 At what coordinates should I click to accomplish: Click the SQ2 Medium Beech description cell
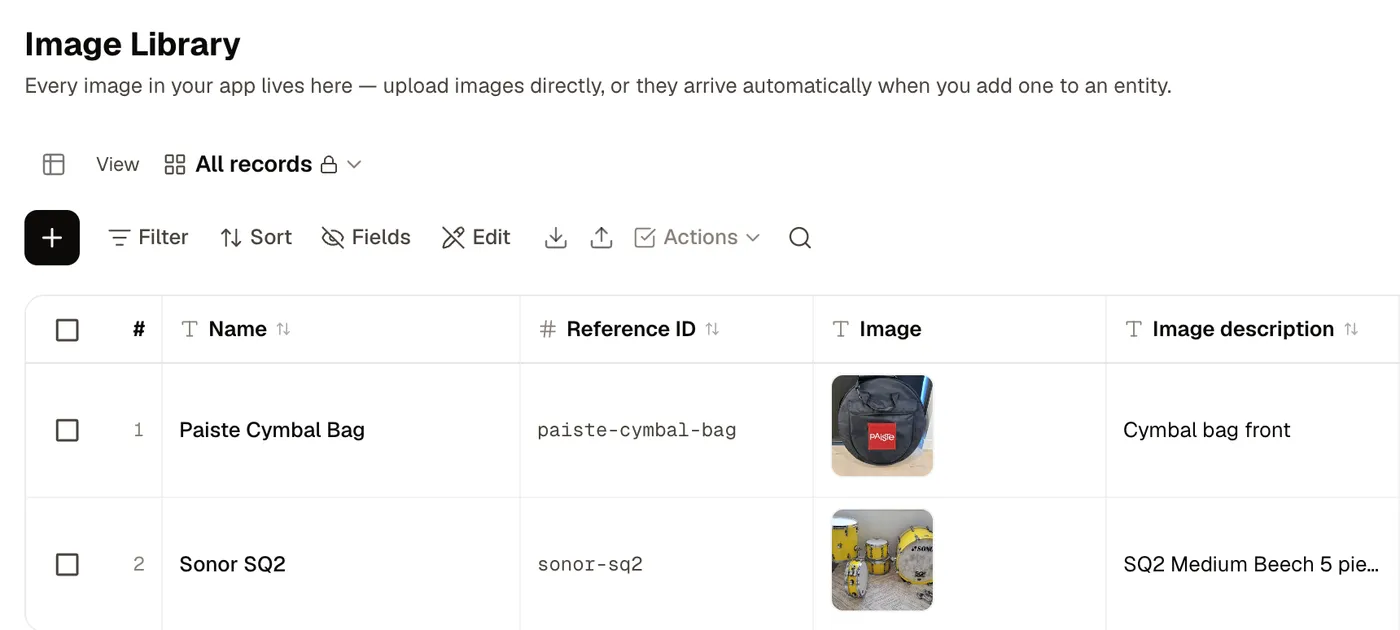tap(1253, 564)
